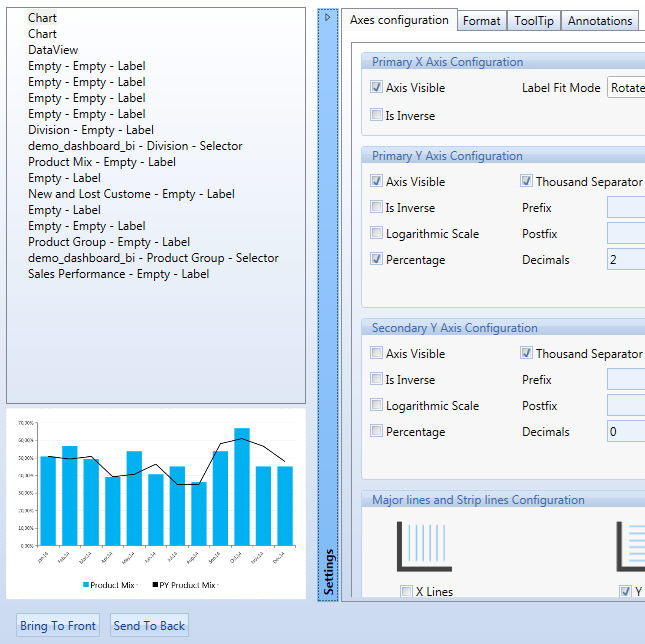Open the Label Fit Mode dropdown

pos(626,88)
